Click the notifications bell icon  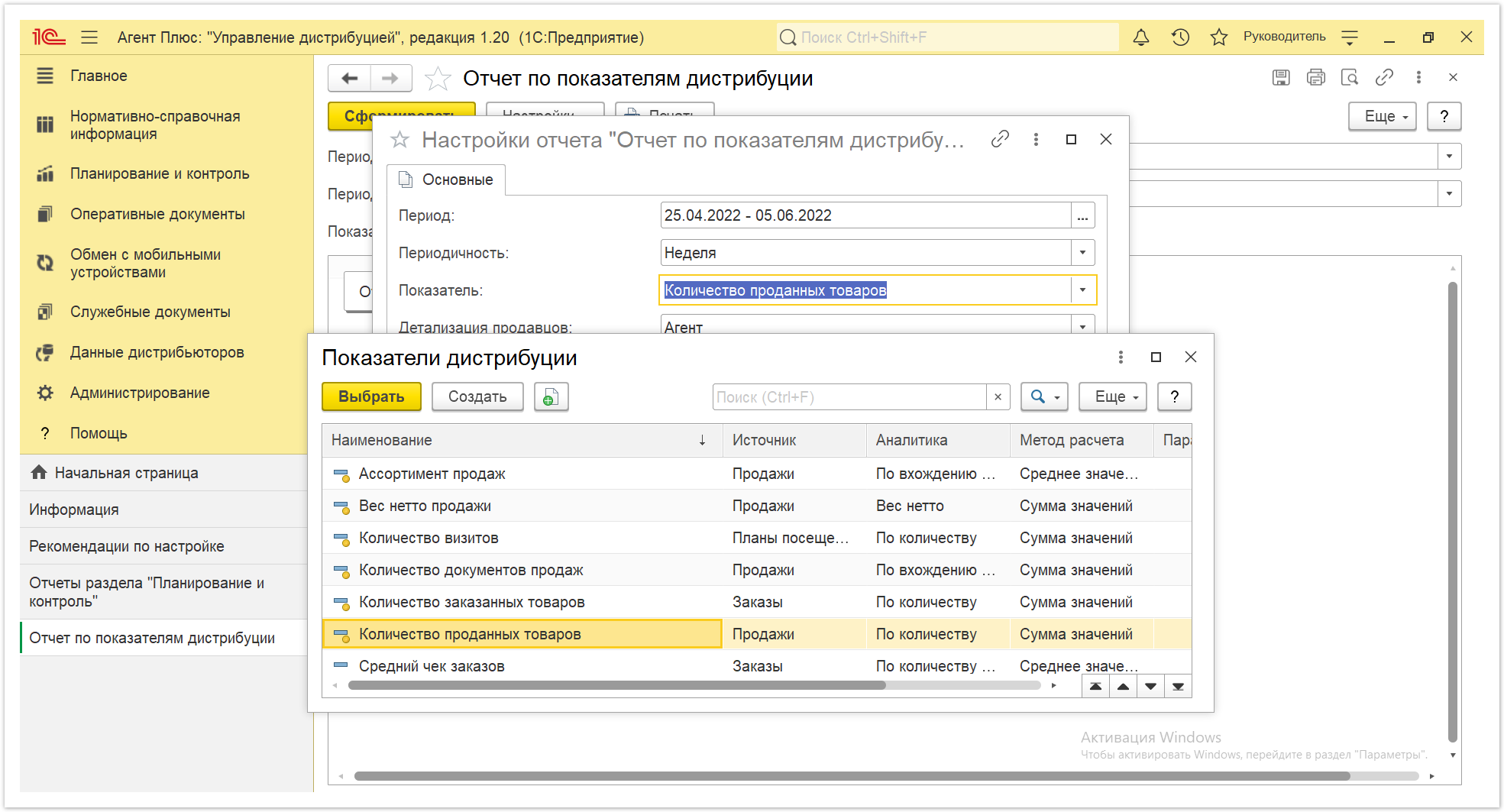click(x=1141, y=37)
